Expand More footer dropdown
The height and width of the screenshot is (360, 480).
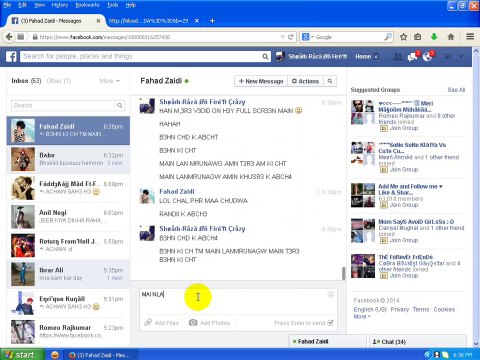pos(362,316)
